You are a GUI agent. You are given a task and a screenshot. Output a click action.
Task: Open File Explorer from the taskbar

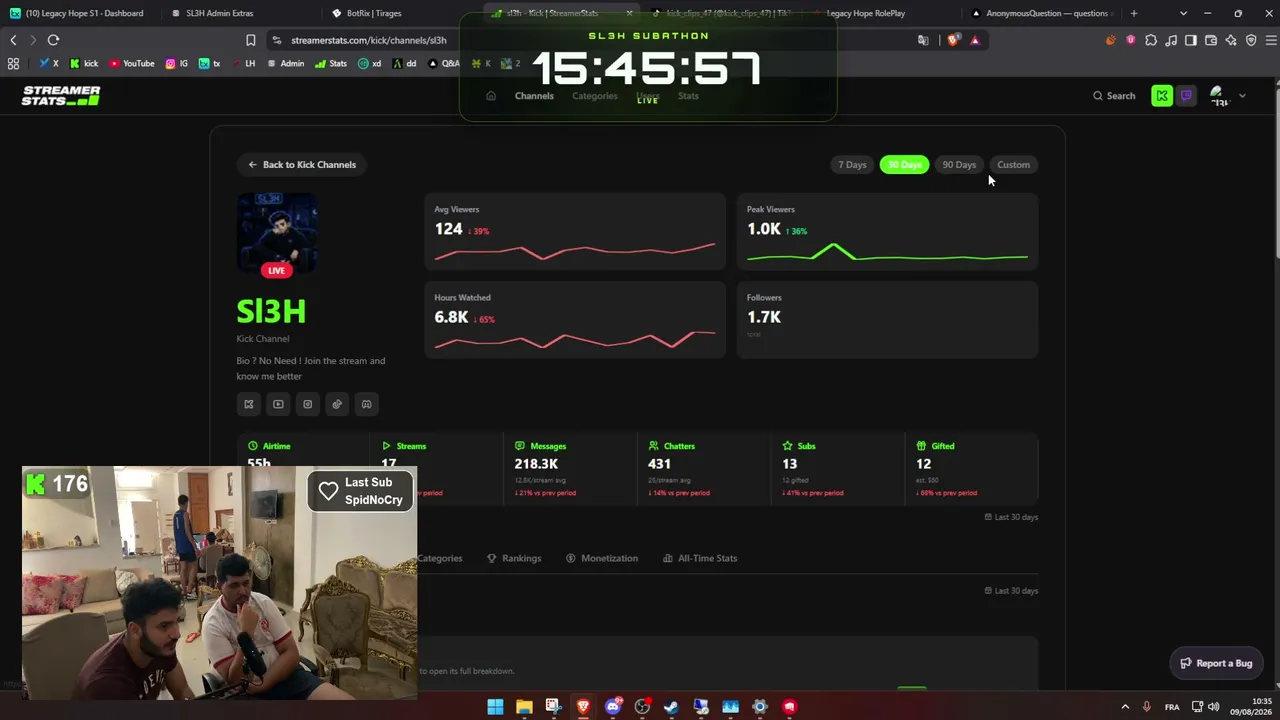tap(524, 707)
